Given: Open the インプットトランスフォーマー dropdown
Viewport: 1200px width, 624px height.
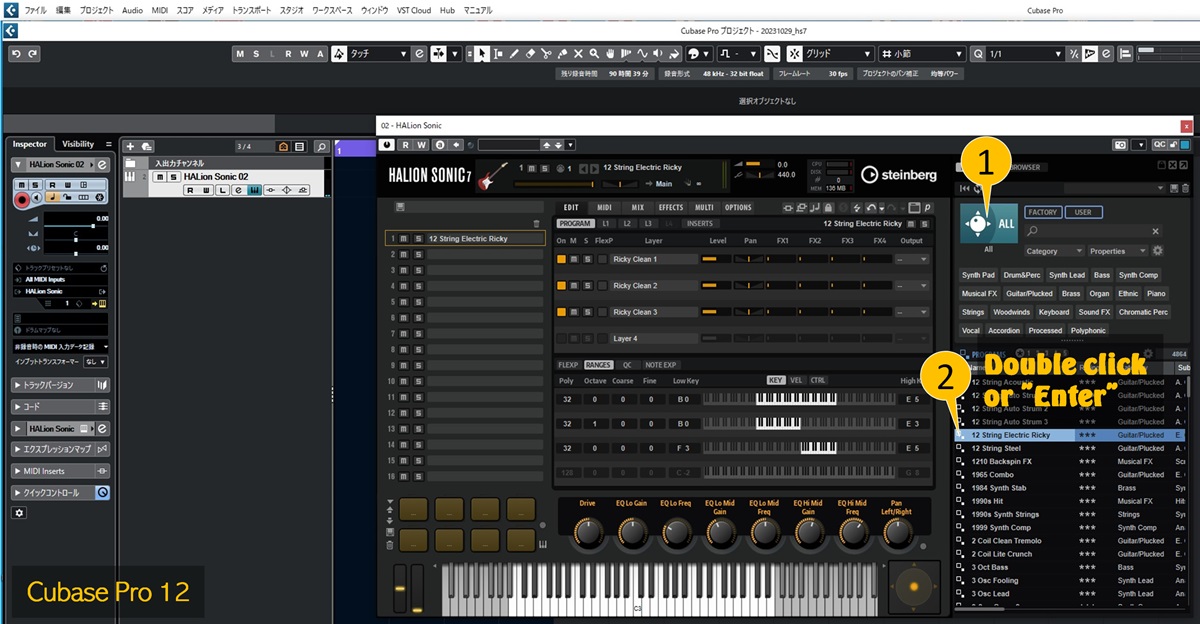Looking at the screenshot, I should tap(97, 362).
